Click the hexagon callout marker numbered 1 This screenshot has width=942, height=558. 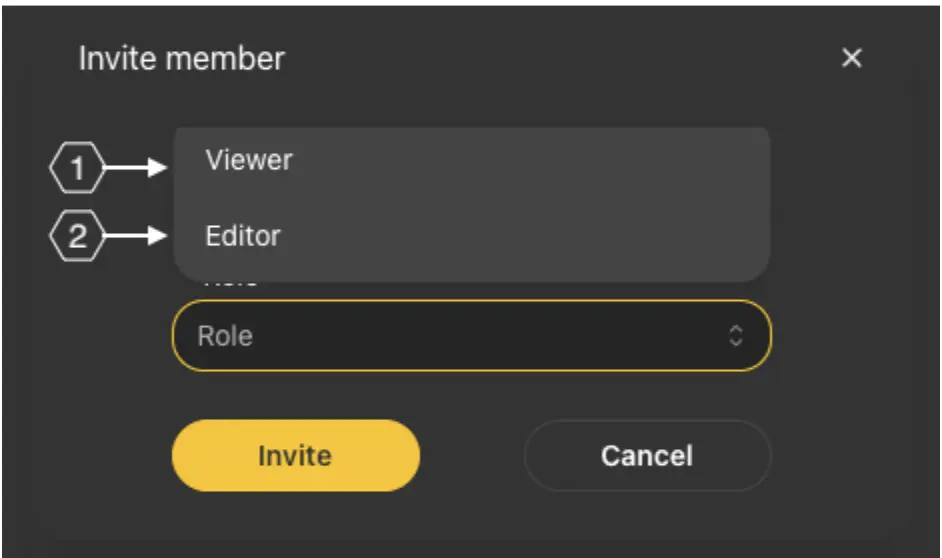(77, 169)
